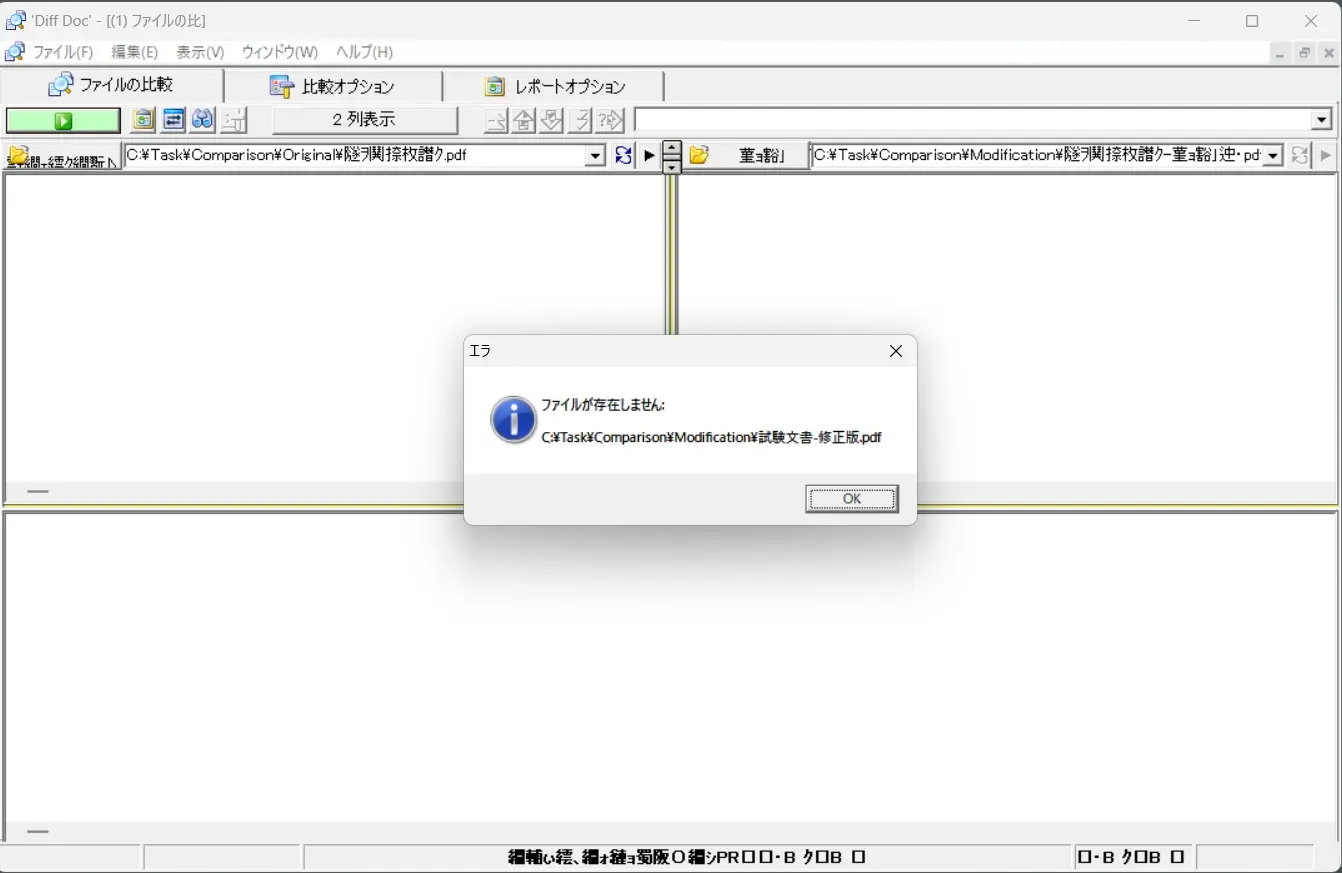Open the ヘルプ(H) menu
The height and width of the screenshot is (873, 1342).
tap(364, 52)
